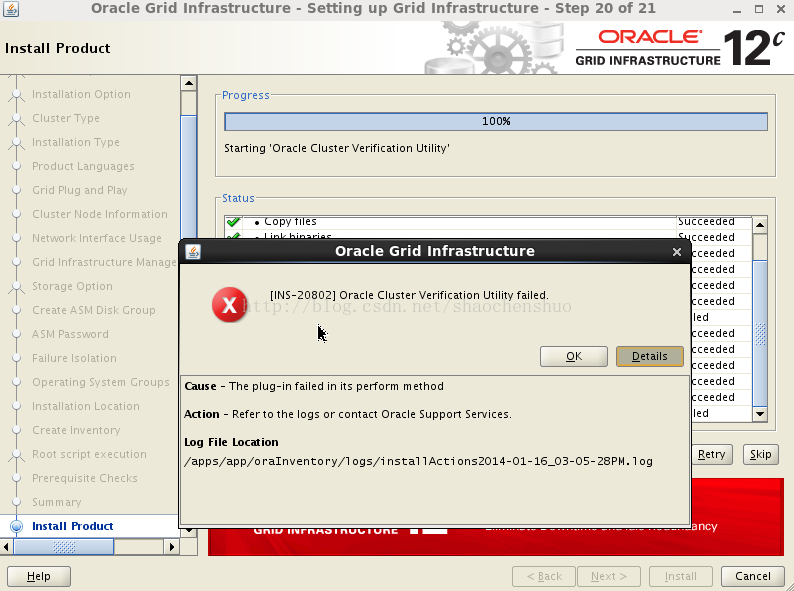Click the red error X icon
Screen dimensions: 794x591
(229, 305)
